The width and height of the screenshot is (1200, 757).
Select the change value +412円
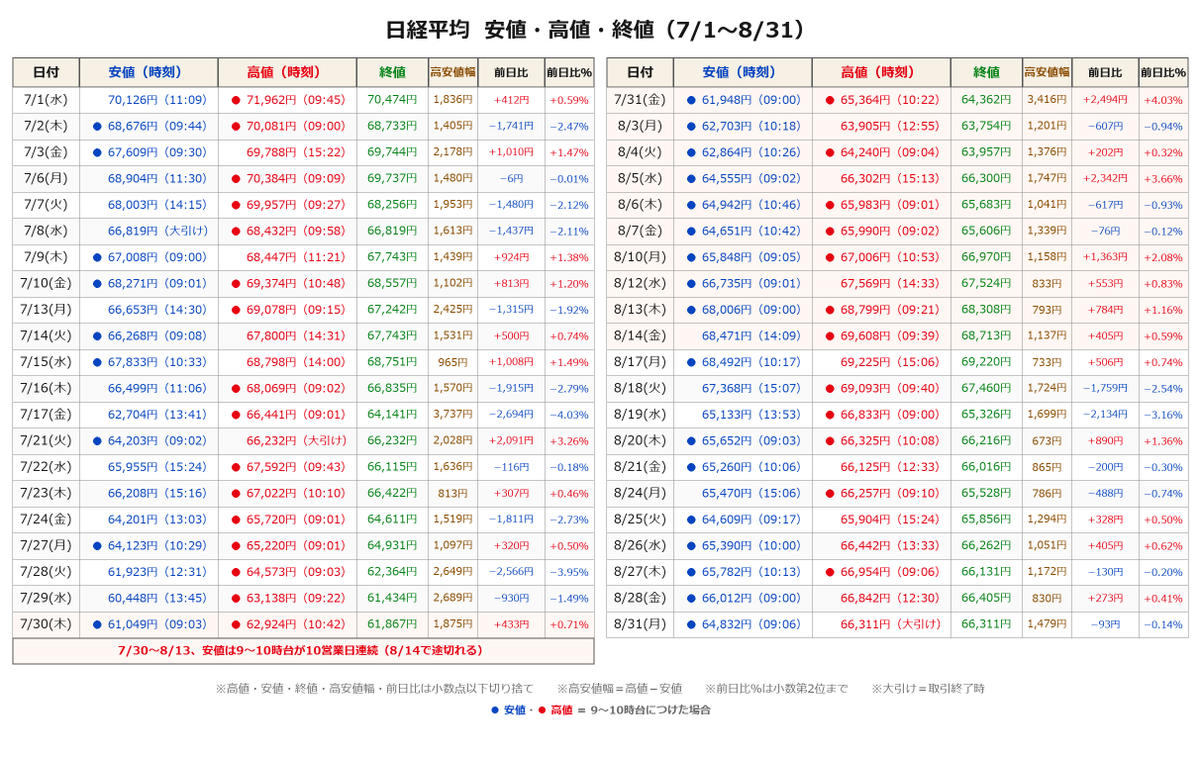point(511,100)
